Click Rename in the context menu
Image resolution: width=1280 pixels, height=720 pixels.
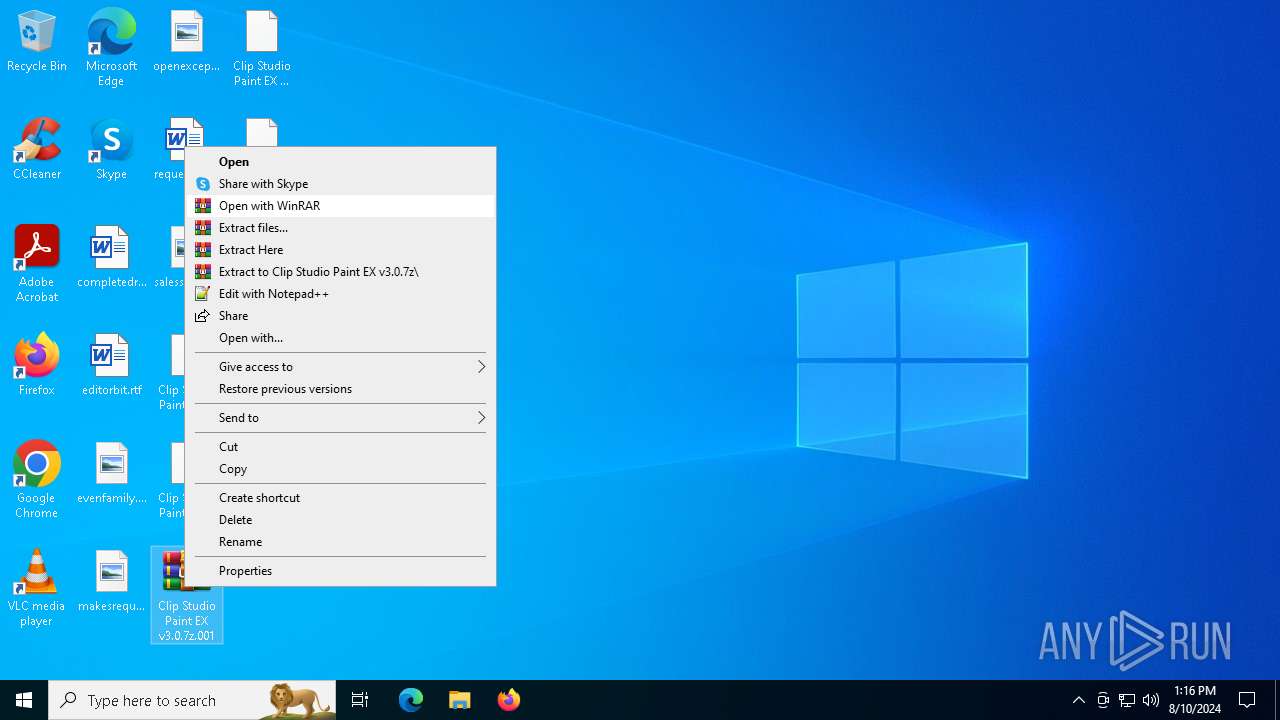click(340, 542)
